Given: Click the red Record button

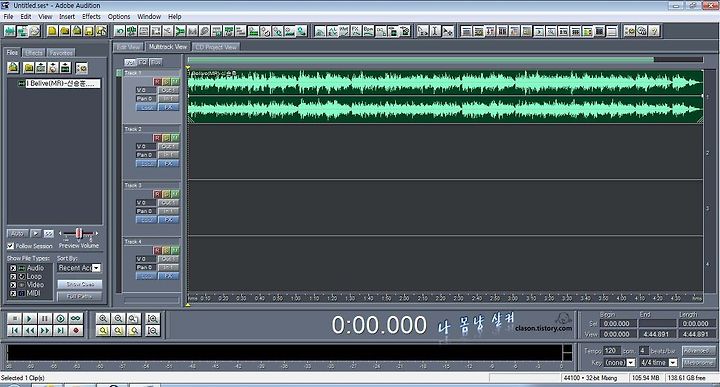Looking at the screenshot, I should pos(76,331).
